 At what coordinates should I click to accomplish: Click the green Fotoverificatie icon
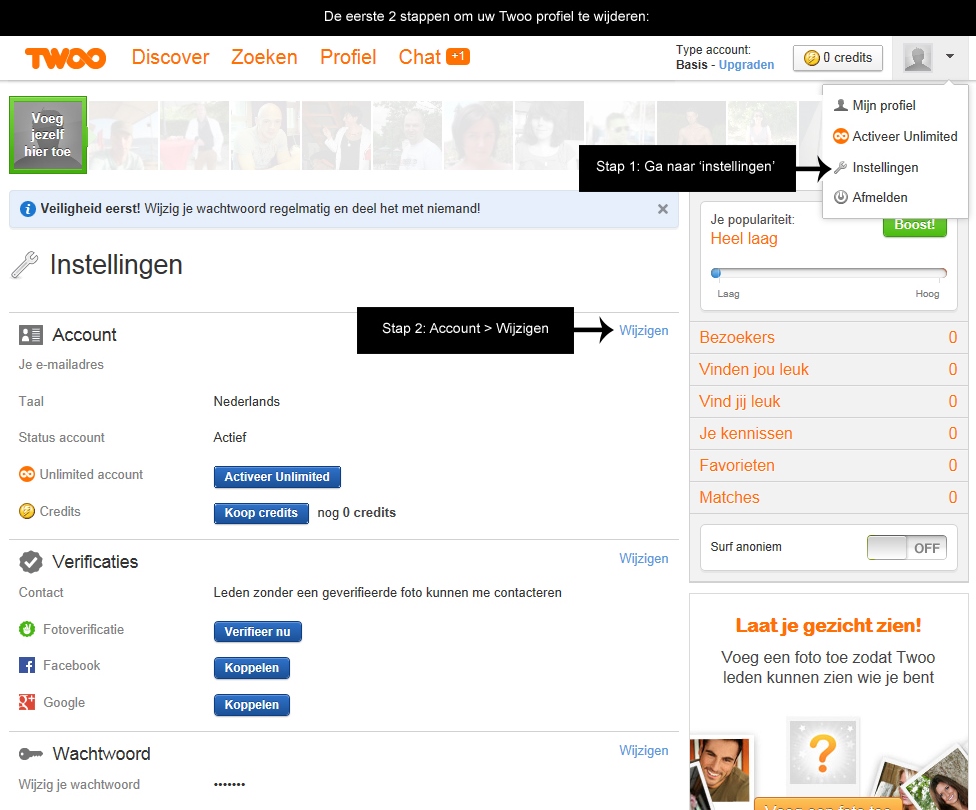(27, 629)
